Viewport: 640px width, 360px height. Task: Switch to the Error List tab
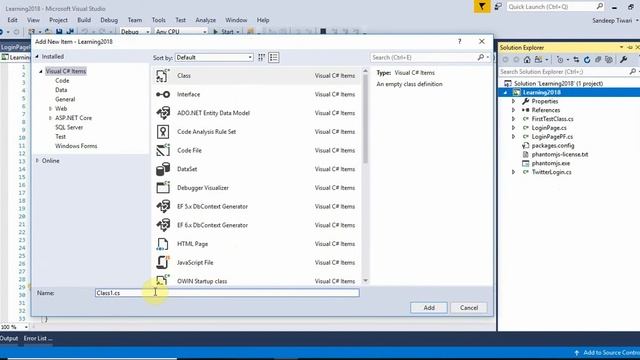click(x=38, y=338)
